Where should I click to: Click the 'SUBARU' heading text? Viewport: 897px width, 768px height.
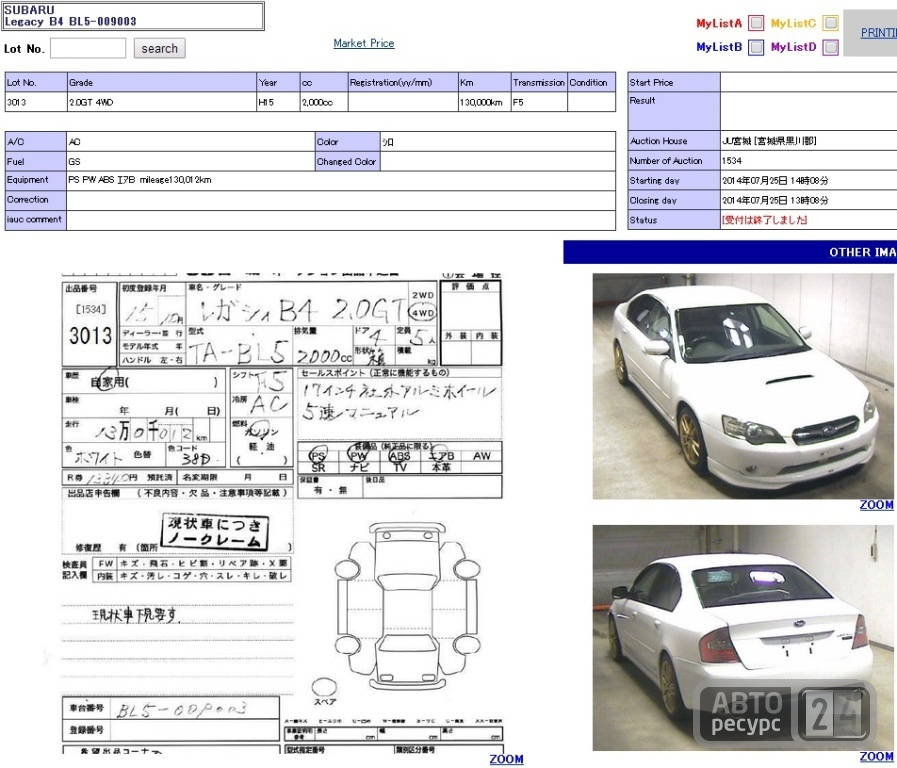pyautogui.click(x=29, y=10)
